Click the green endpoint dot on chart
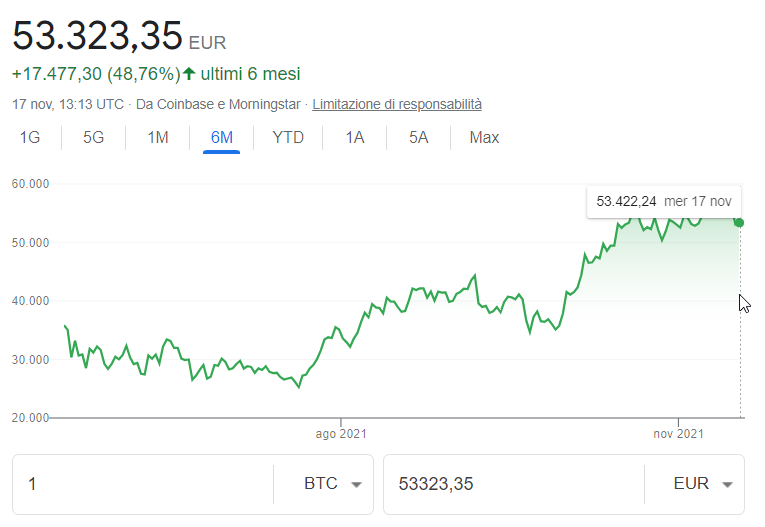Screen dimensions: 765x527 click(739, 222)
